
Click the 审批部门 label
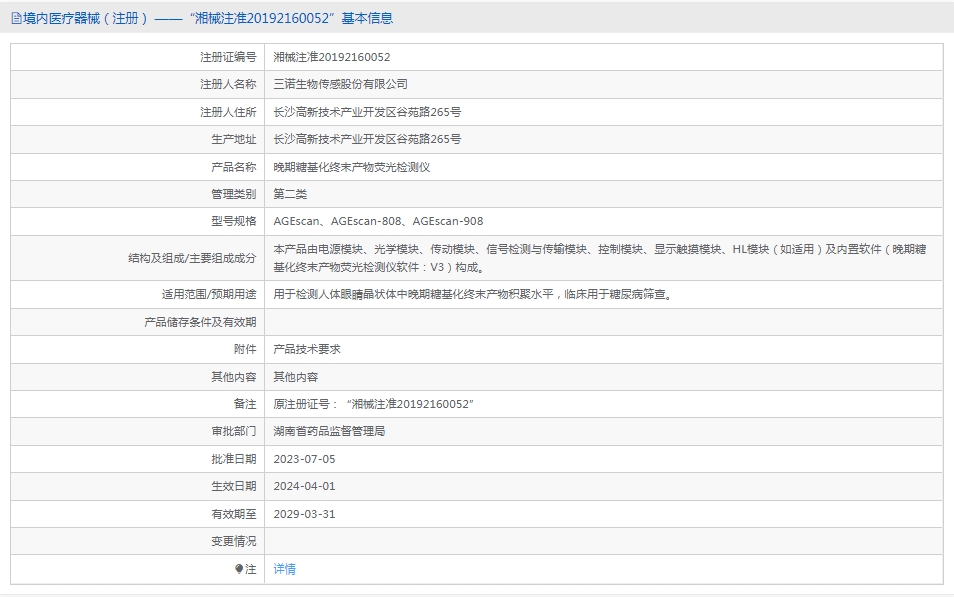[x=234, y=431]
